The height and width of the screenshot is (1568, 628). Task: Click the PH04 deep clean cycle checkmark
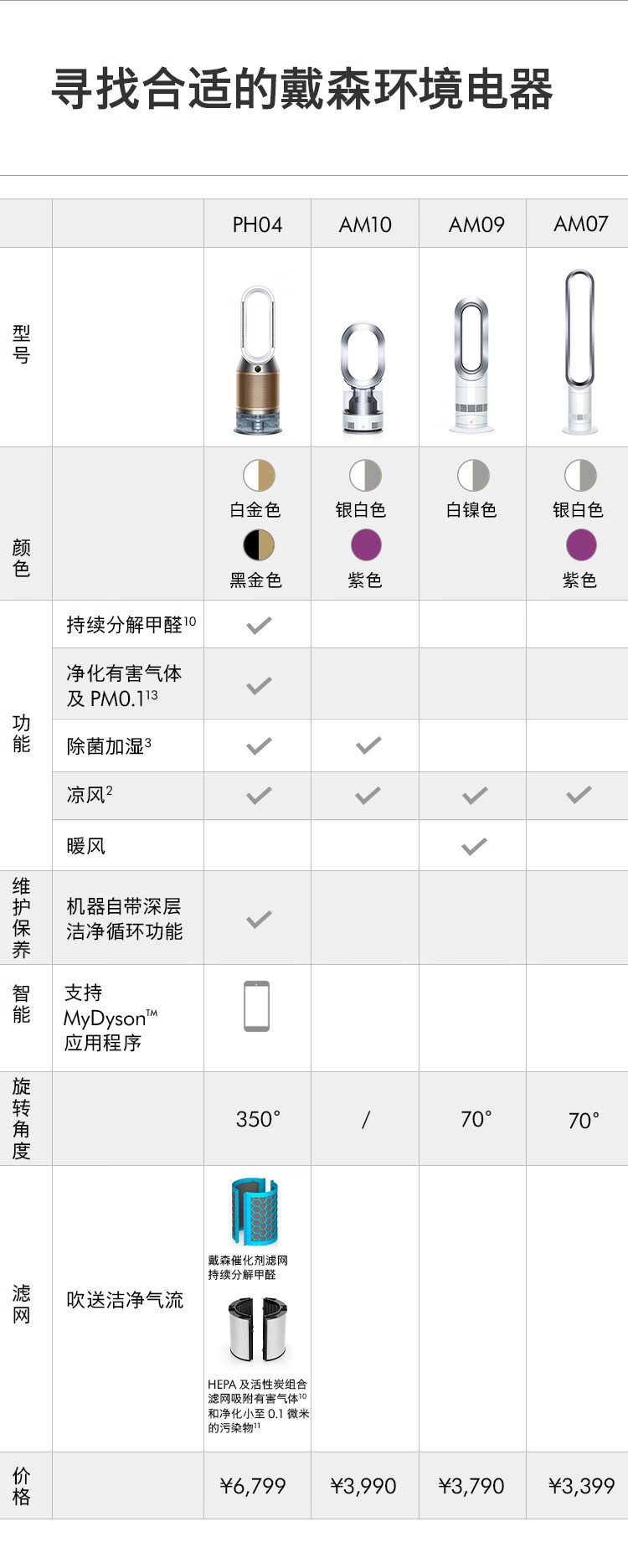tap(260, 920)
